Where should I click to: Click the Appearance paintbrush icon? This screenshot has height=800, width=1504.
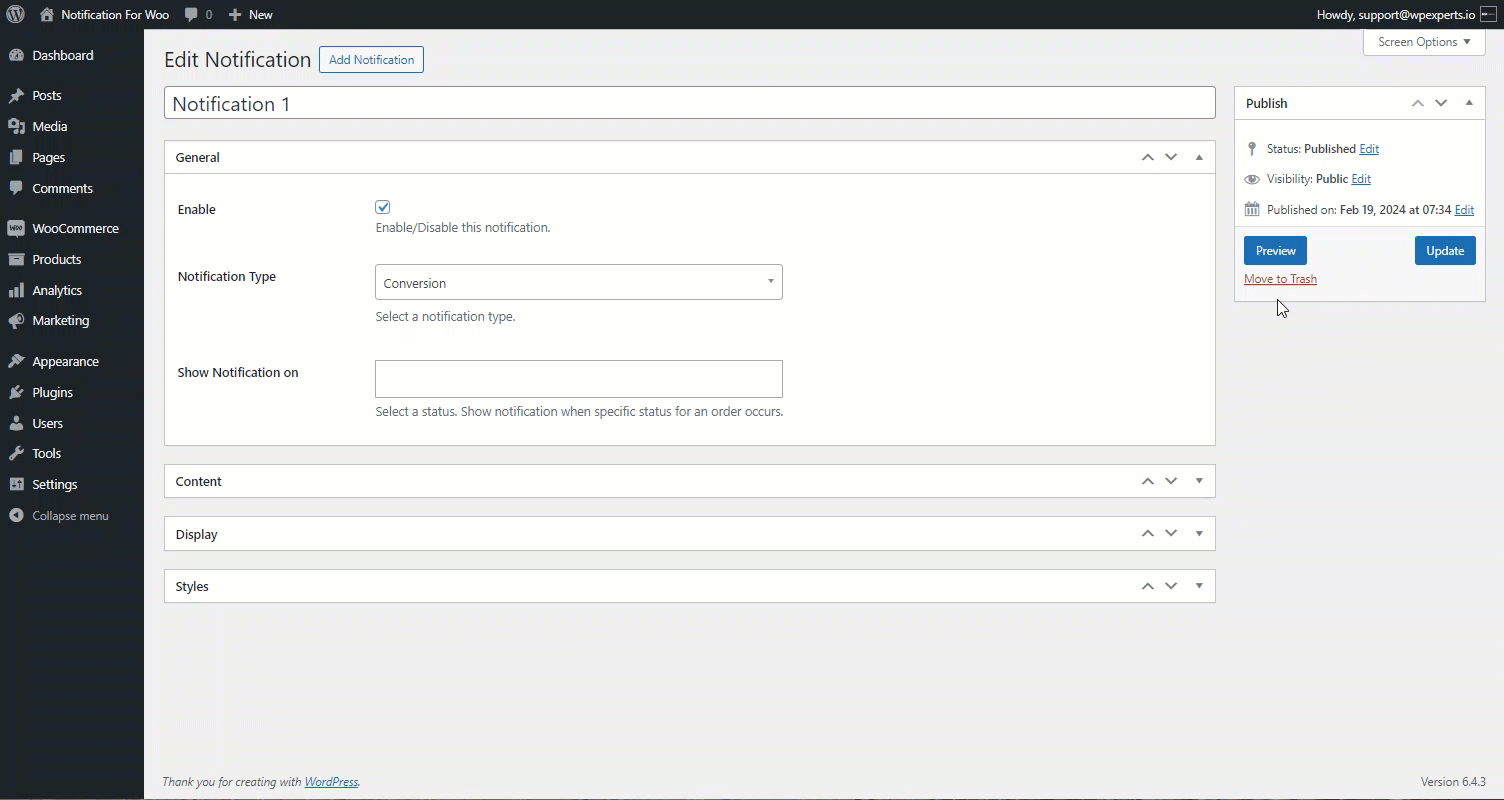(16, 362)
